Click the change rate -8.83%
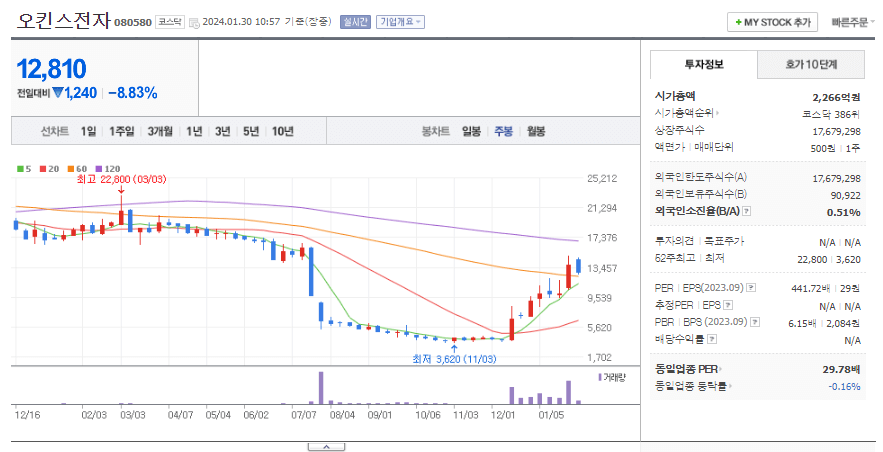 [133, 93]
